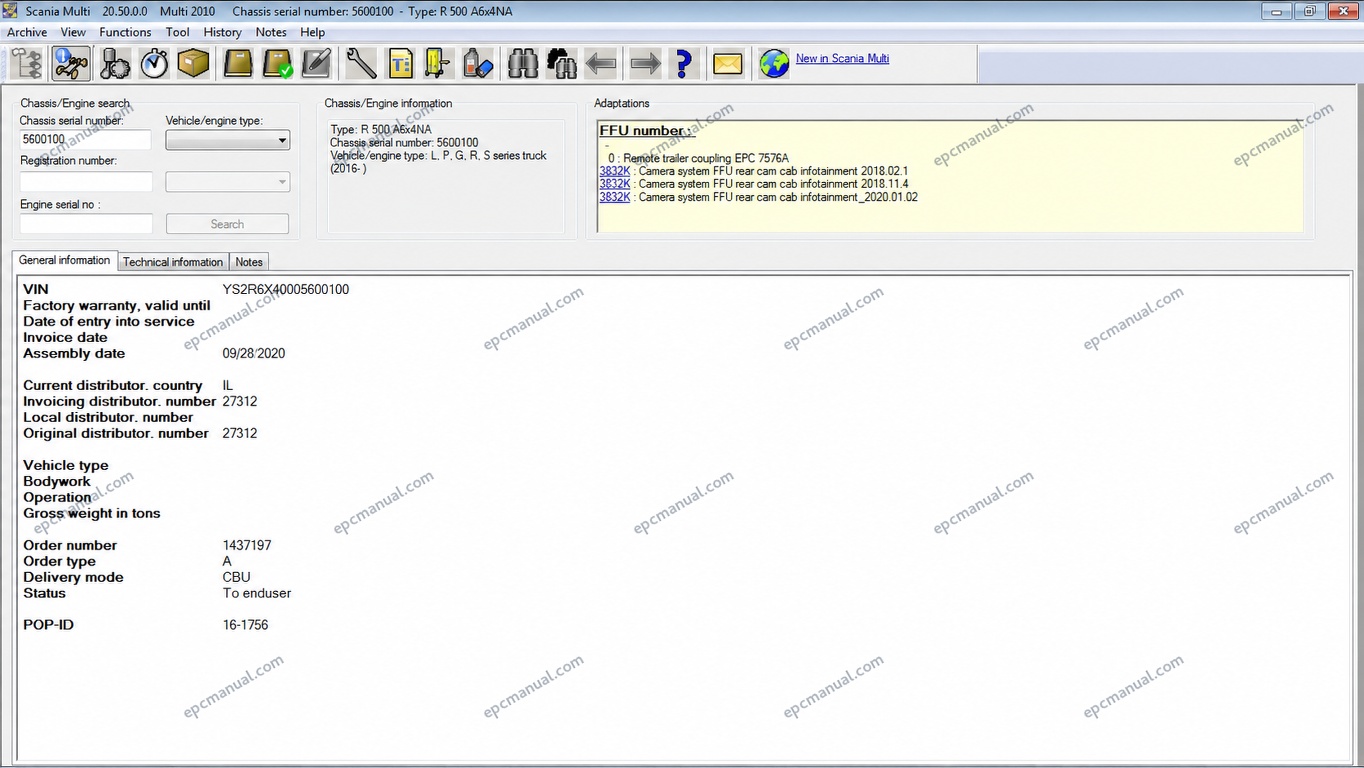Open the 3832K link for infotainment 2018.02.1
This screenshot has width=1364, height=768.
tap(615, 171)
